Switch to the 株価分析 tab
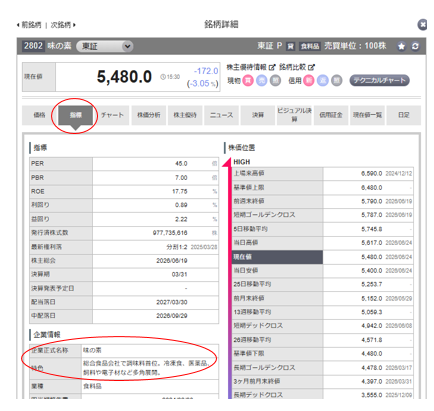This screenshot has height=411, width=434. pos(149,115)
